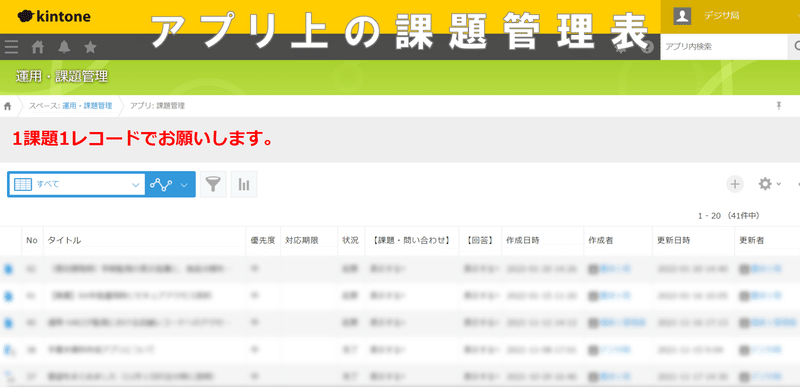Click the 作成者 column header
This screenshot has height=387, width=800.
click(618, 241)
